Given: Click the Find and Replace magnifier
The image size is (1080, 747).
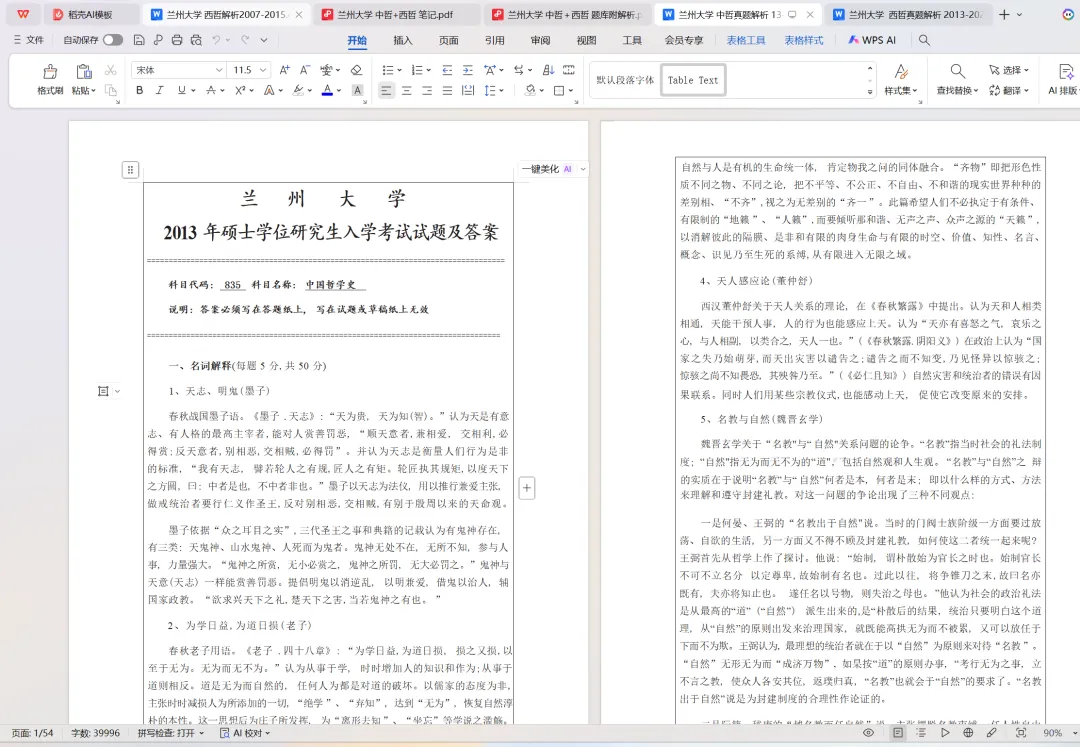Looking at the screenshot, I should click(957, 71).
